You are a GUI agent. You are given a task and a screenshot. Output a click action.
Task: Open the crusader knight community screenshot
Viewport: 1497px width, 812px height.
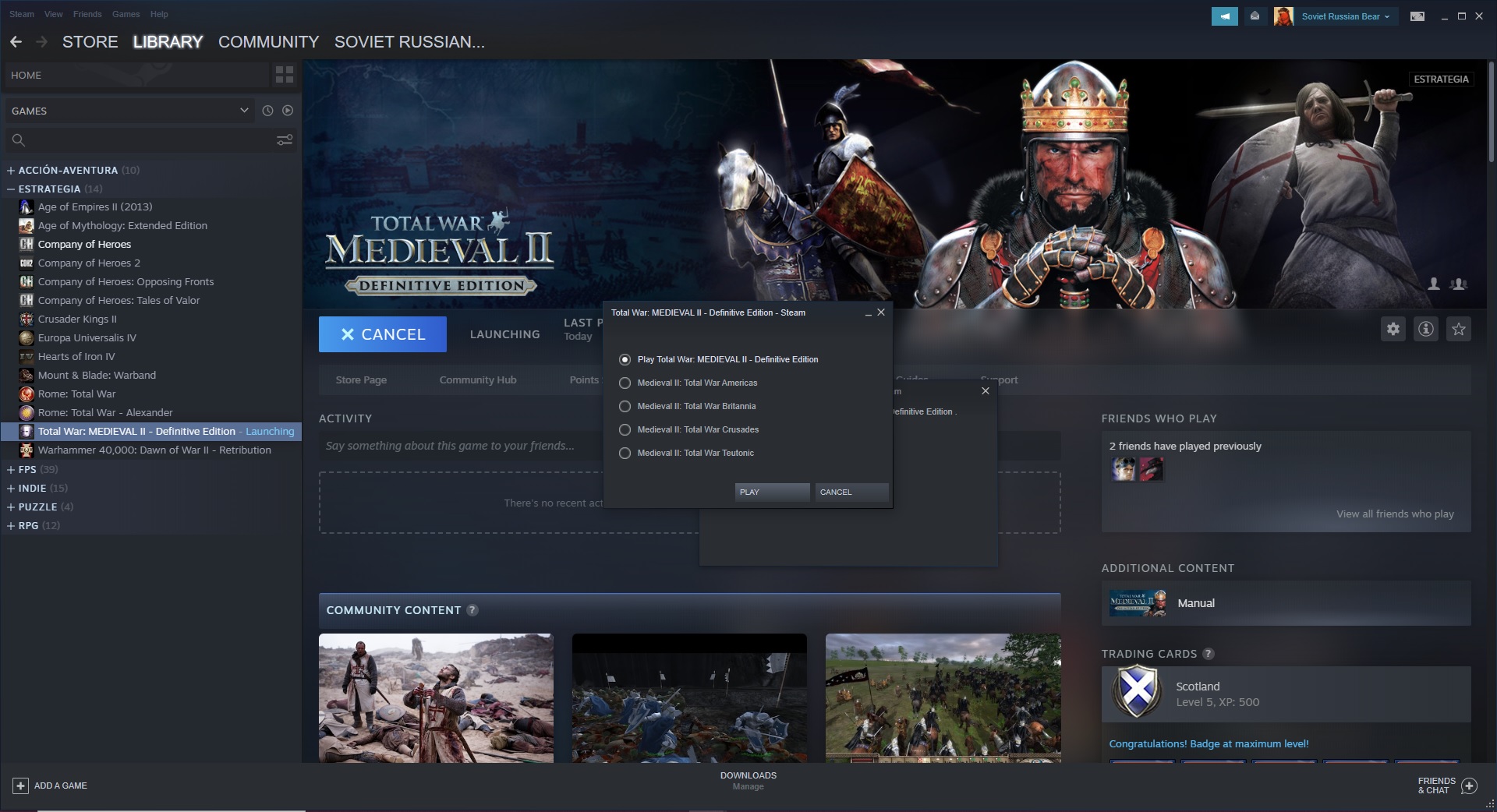coord(436,698)
